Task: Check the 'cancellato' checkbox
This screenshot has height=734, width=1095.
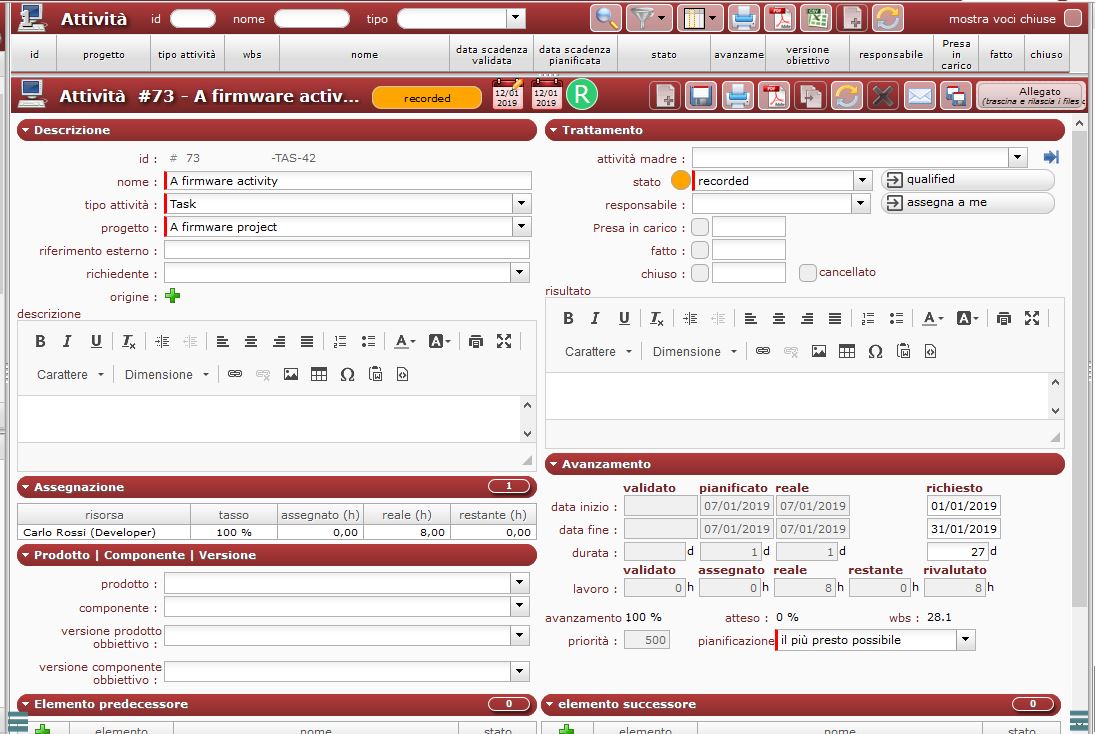Action: (x=808, y=272)
